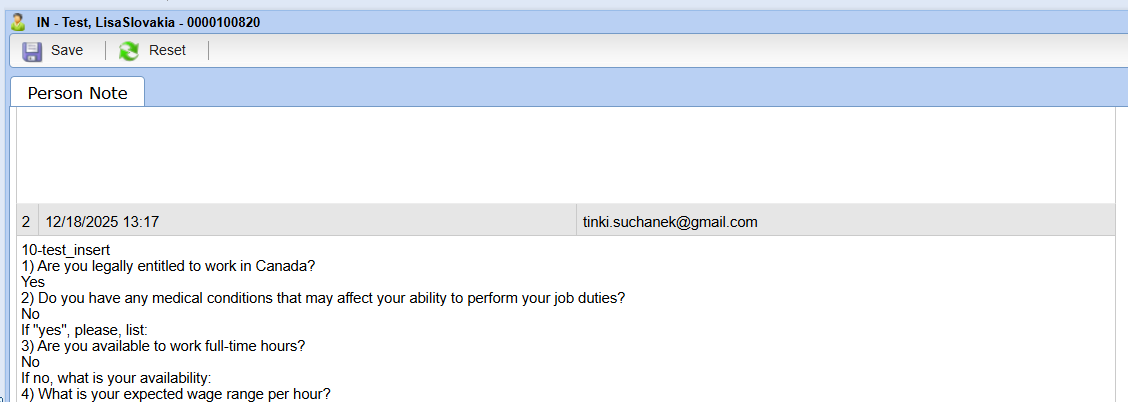Click the medical conditions question text
Viewport: 1128px width, 402px height.
[323, 298]
